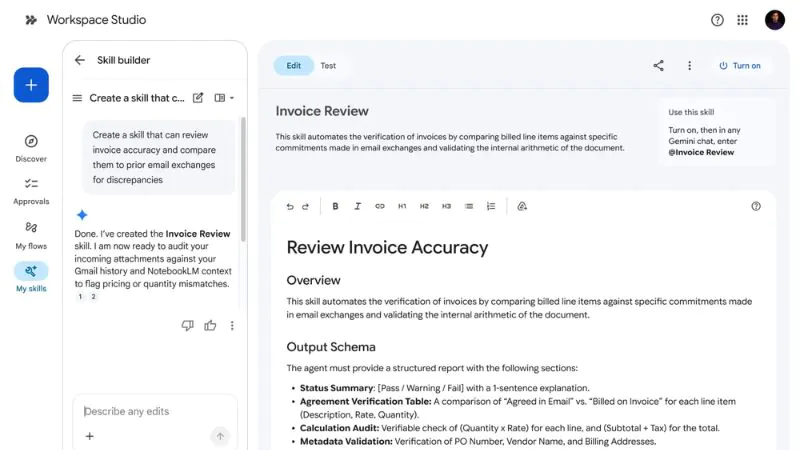Toggle italic formatting

point(358,206)
